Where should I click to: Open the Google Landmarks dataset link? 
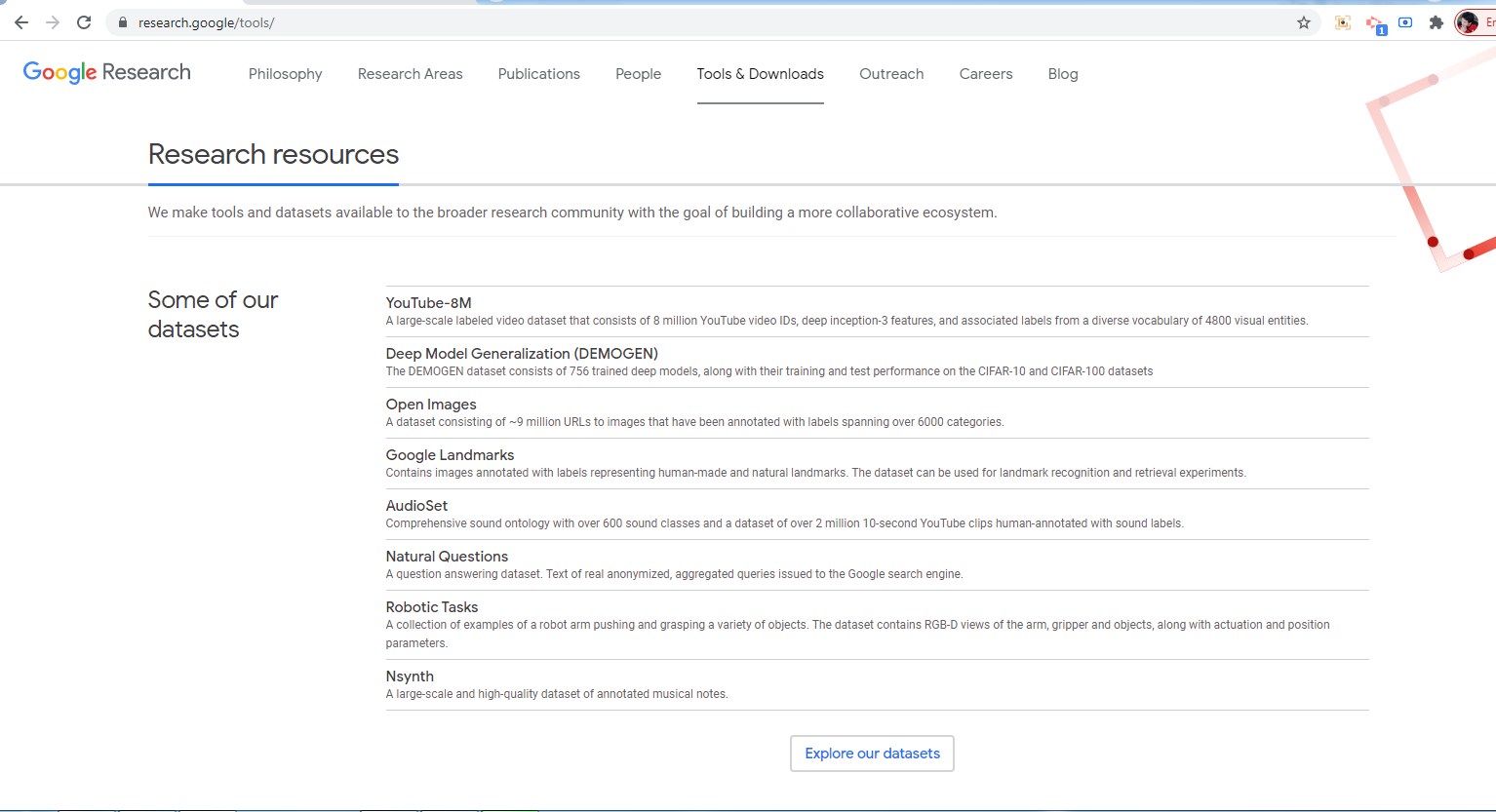[x=450, y=455]
